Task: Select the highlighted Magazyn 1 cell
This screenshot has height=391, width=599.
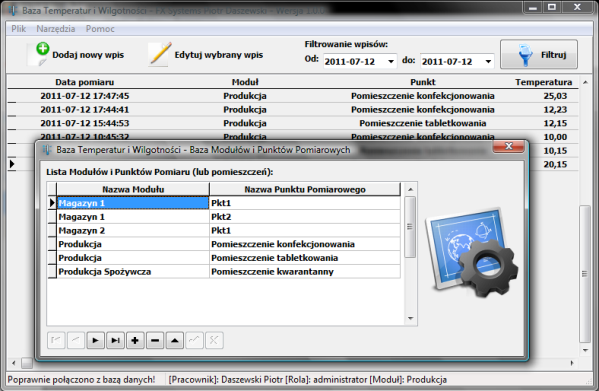Action: (x=133, y=203)
